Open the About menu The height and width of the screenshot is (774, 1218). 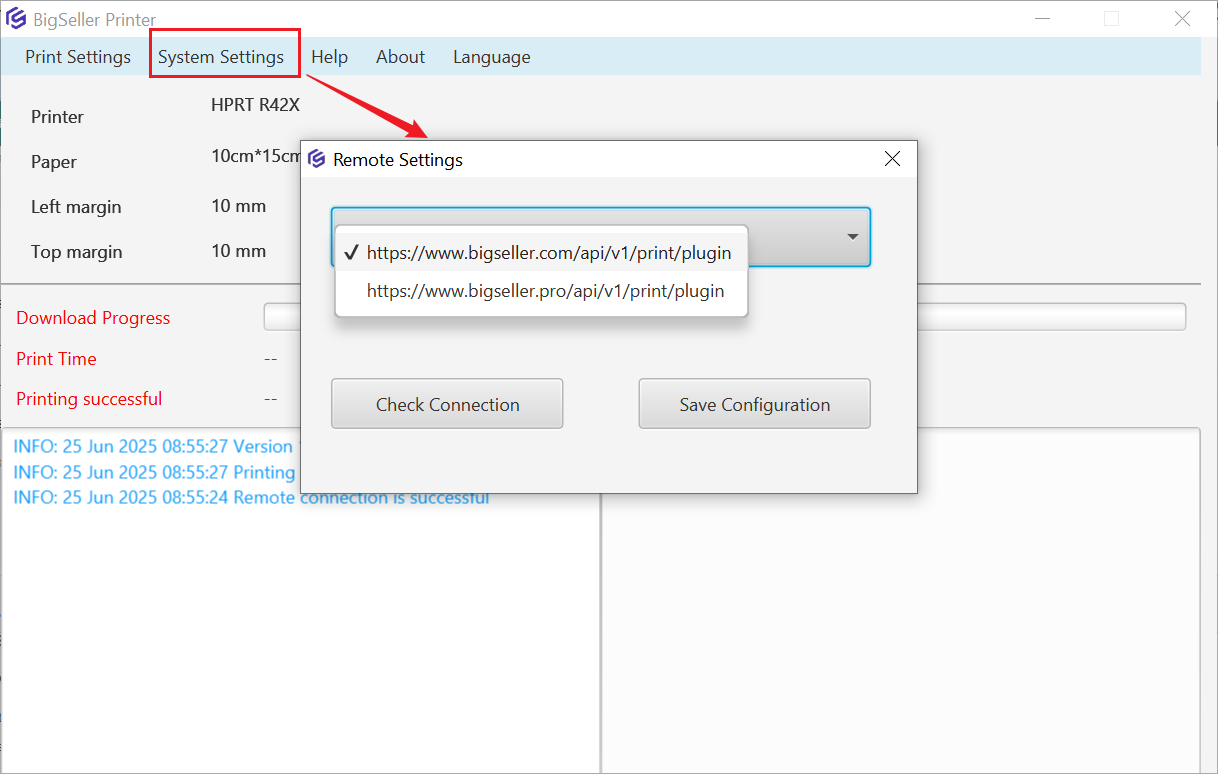(400, 57)
